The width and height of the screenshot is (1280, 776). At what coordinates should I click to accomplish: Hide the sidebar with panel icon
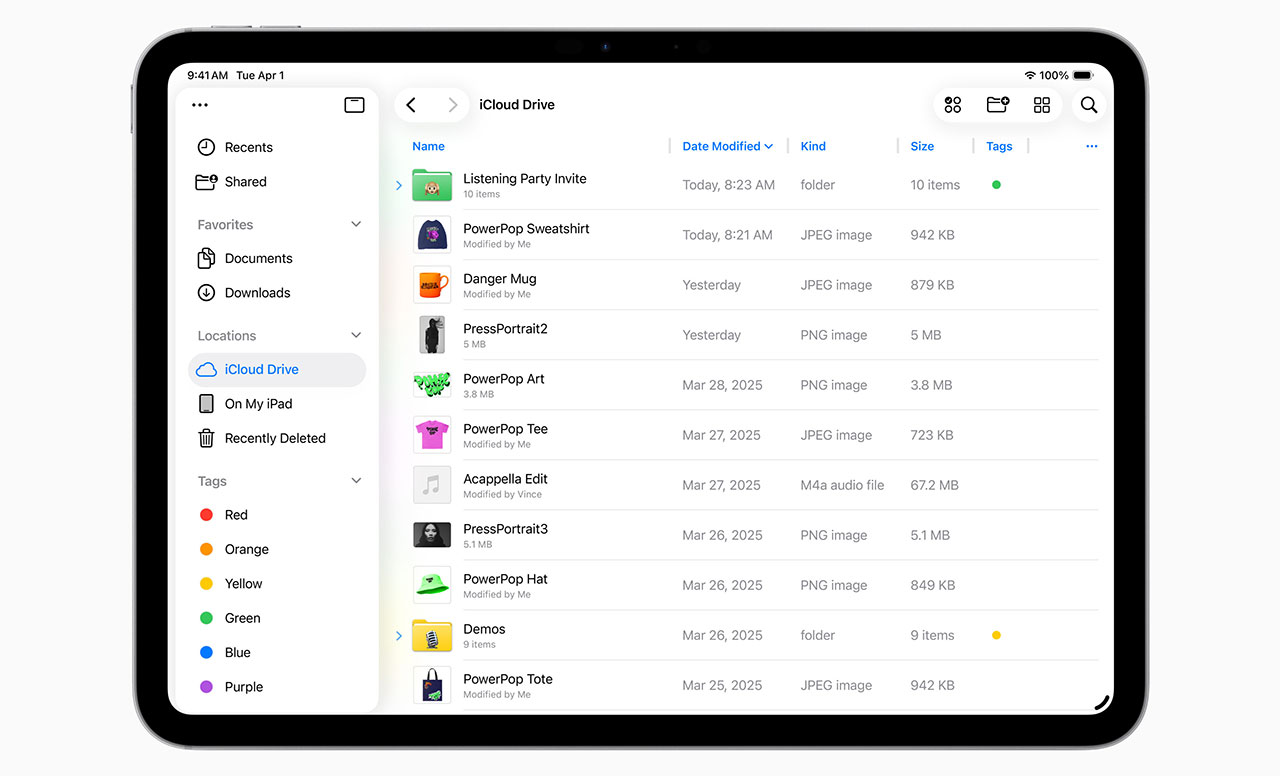click(x=354, y=105)
